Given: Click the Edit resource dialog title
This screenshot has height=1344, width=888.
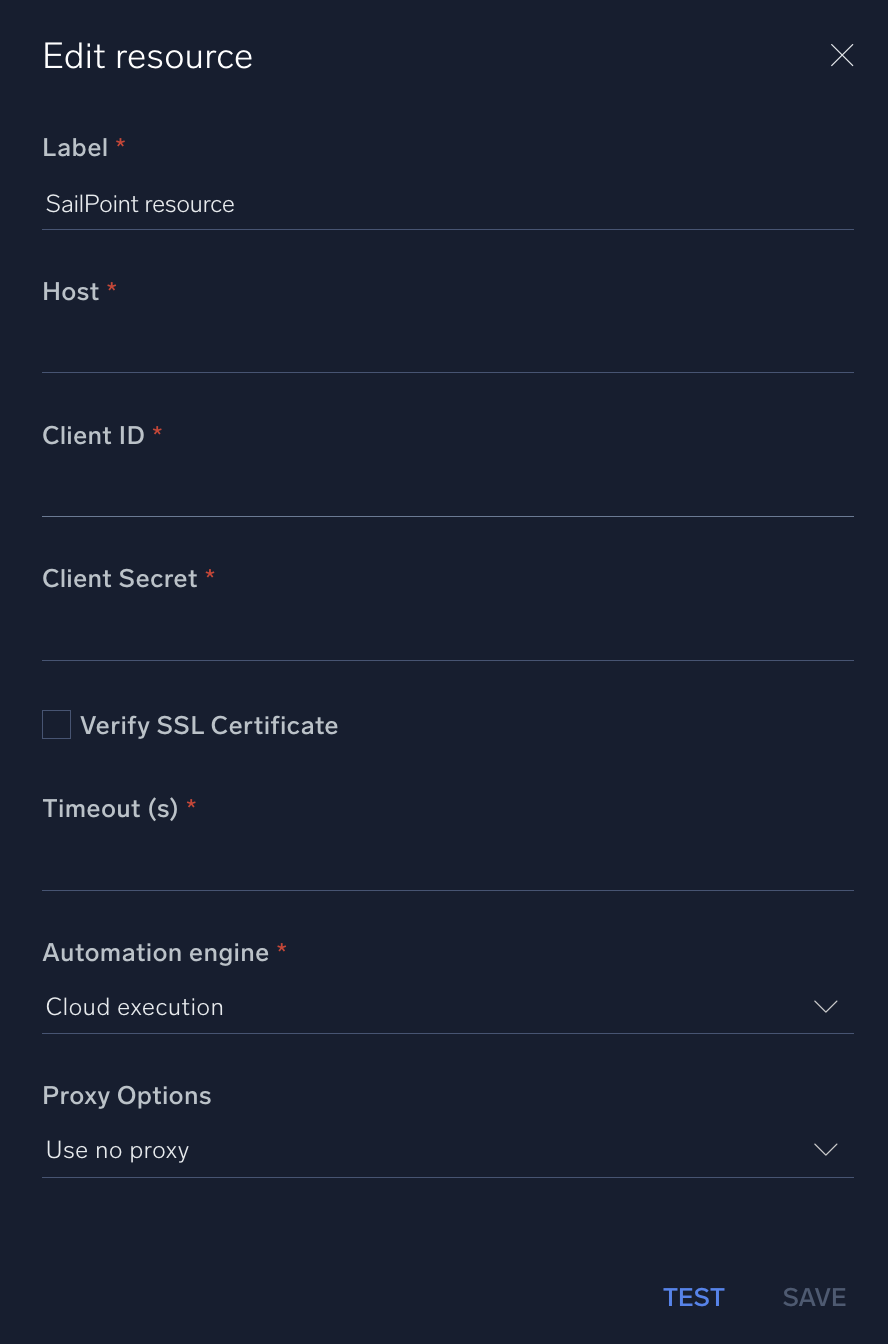Looking at the screenshot, I should [147, 57].
